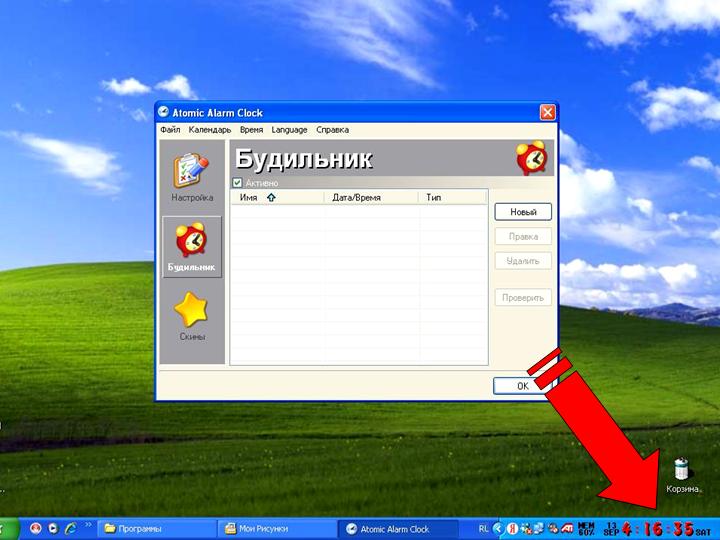The width and height of the screenshot is (720, 540).
Task: Click the Удалить button
Action: click(523, 261)
